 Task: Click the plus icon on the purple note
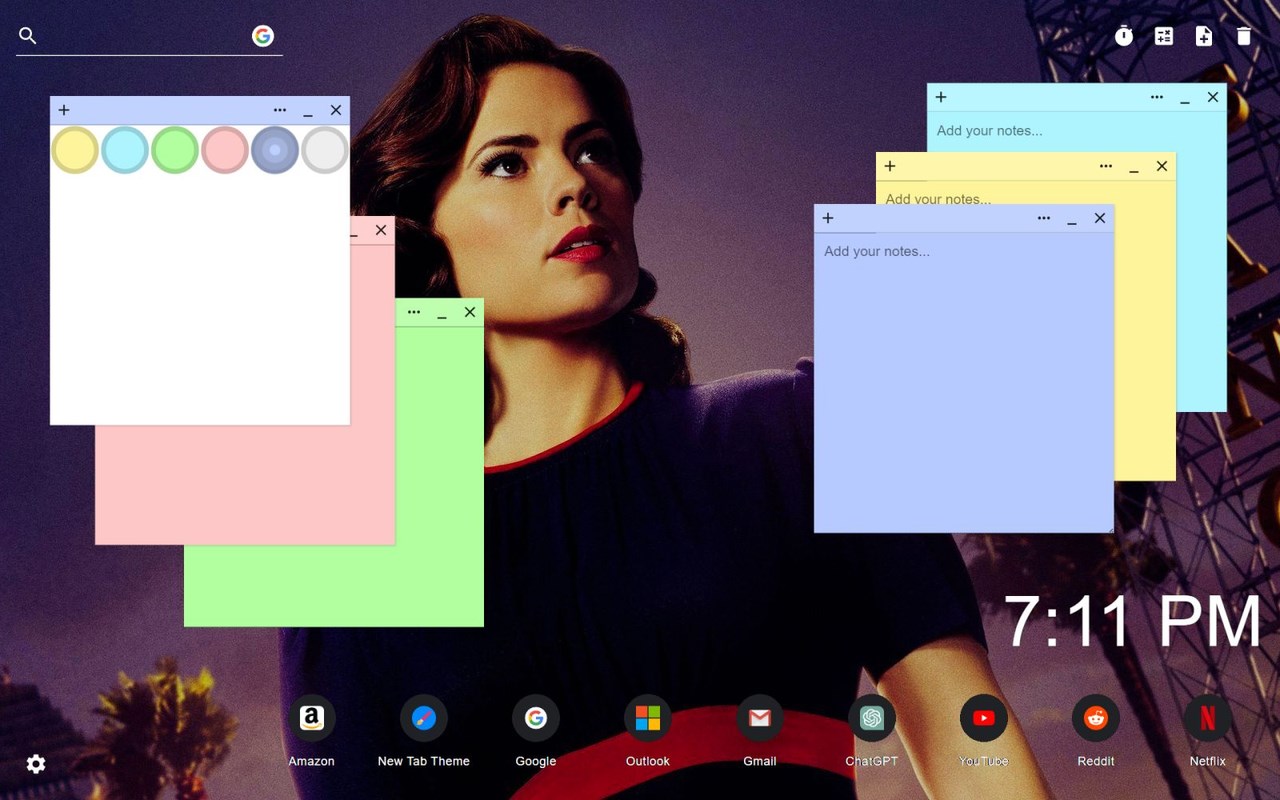[x=828, y=218]
